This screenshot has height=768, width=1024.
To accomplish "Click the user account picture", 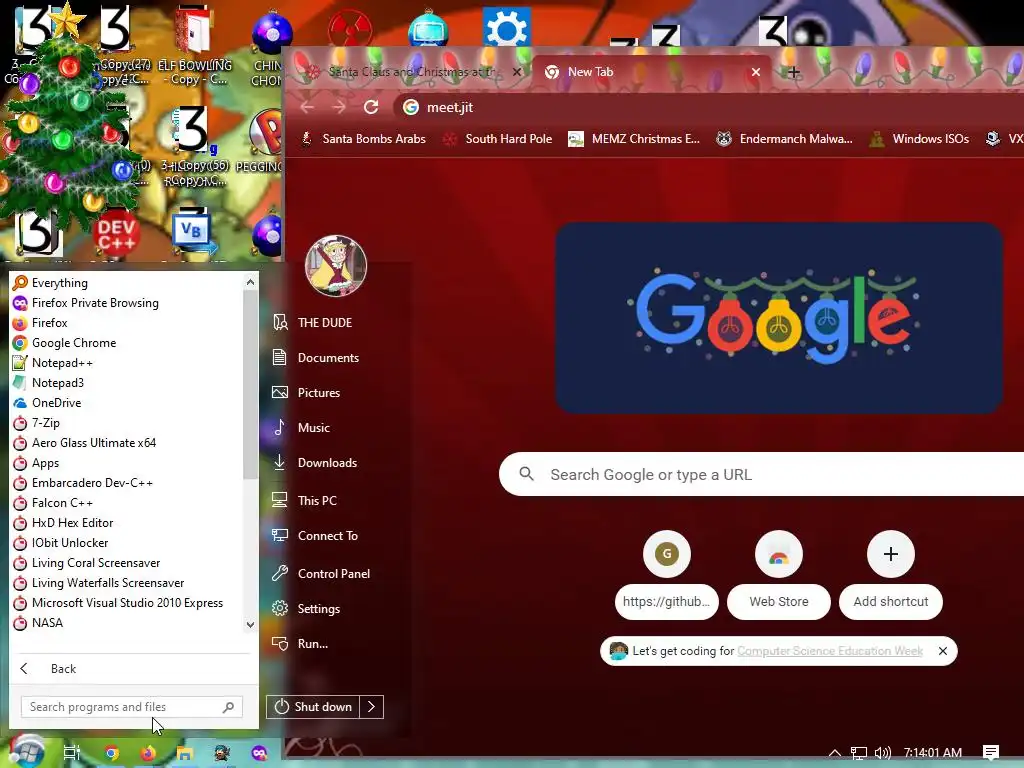I will [336, 266].
